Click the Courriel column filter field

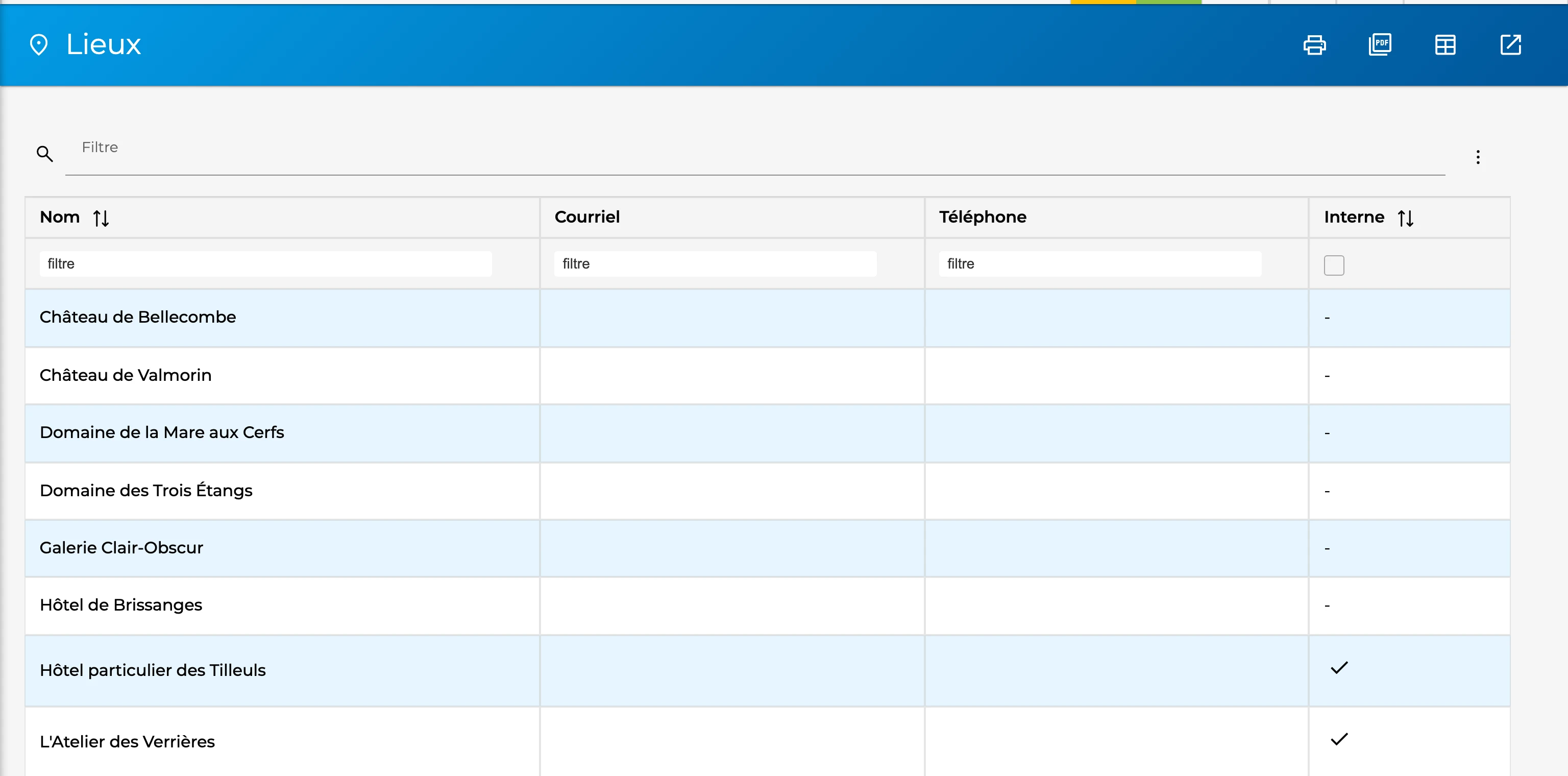715,264
